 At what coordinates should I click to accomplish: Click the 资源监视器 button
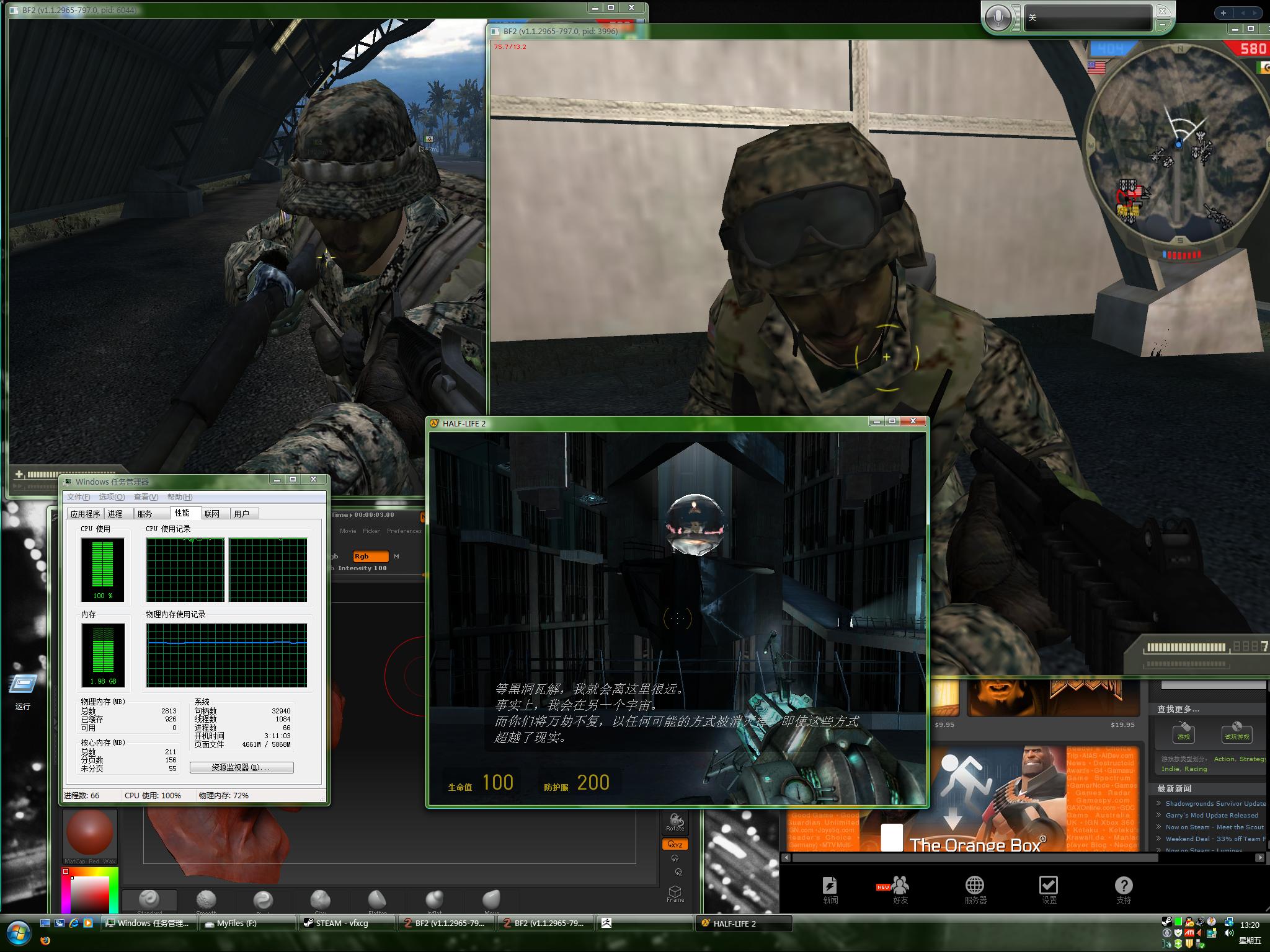point(241,767)
